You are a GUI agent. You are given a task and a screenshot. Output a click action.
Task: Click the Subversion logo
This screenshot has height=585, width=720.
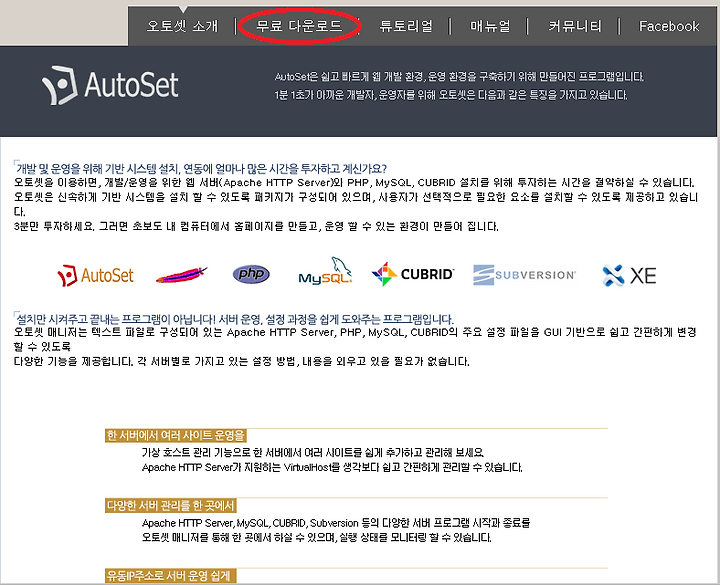pyautogui.click(x=524, y=275)
